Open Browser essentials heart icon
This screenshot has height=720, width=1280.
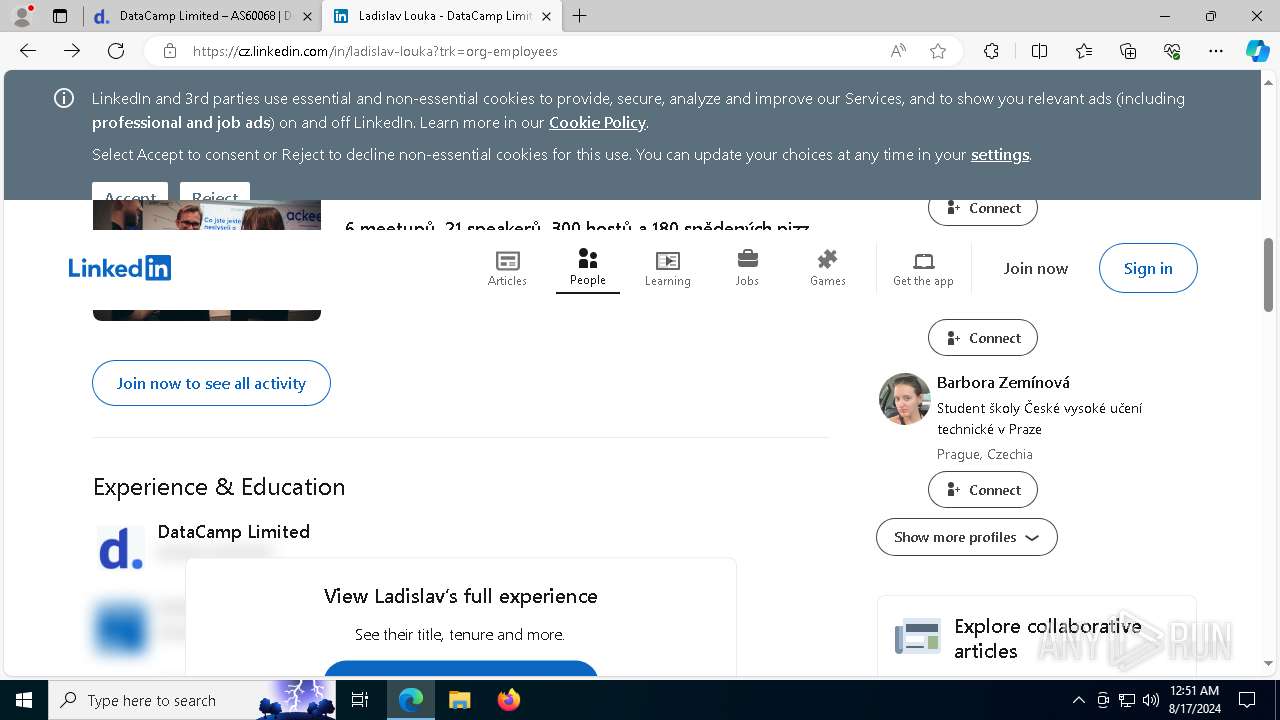coord(1172,51)
